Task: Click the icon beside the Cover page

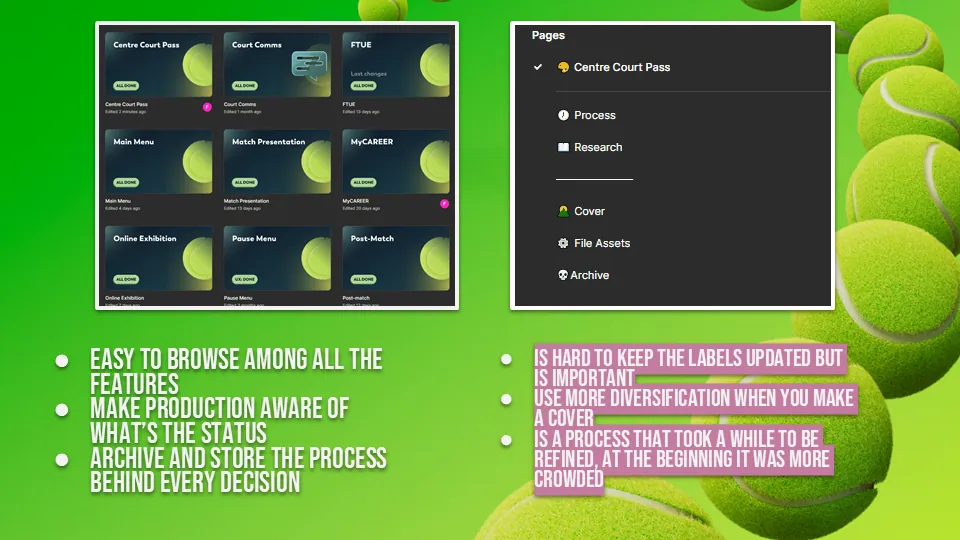Action: point(563,211)
